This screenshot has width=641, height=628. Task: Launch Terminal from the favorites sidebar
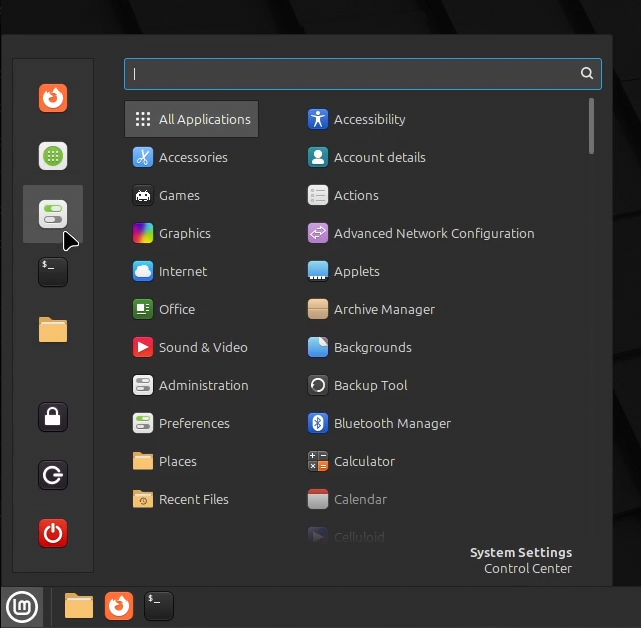tap(53, 272)
